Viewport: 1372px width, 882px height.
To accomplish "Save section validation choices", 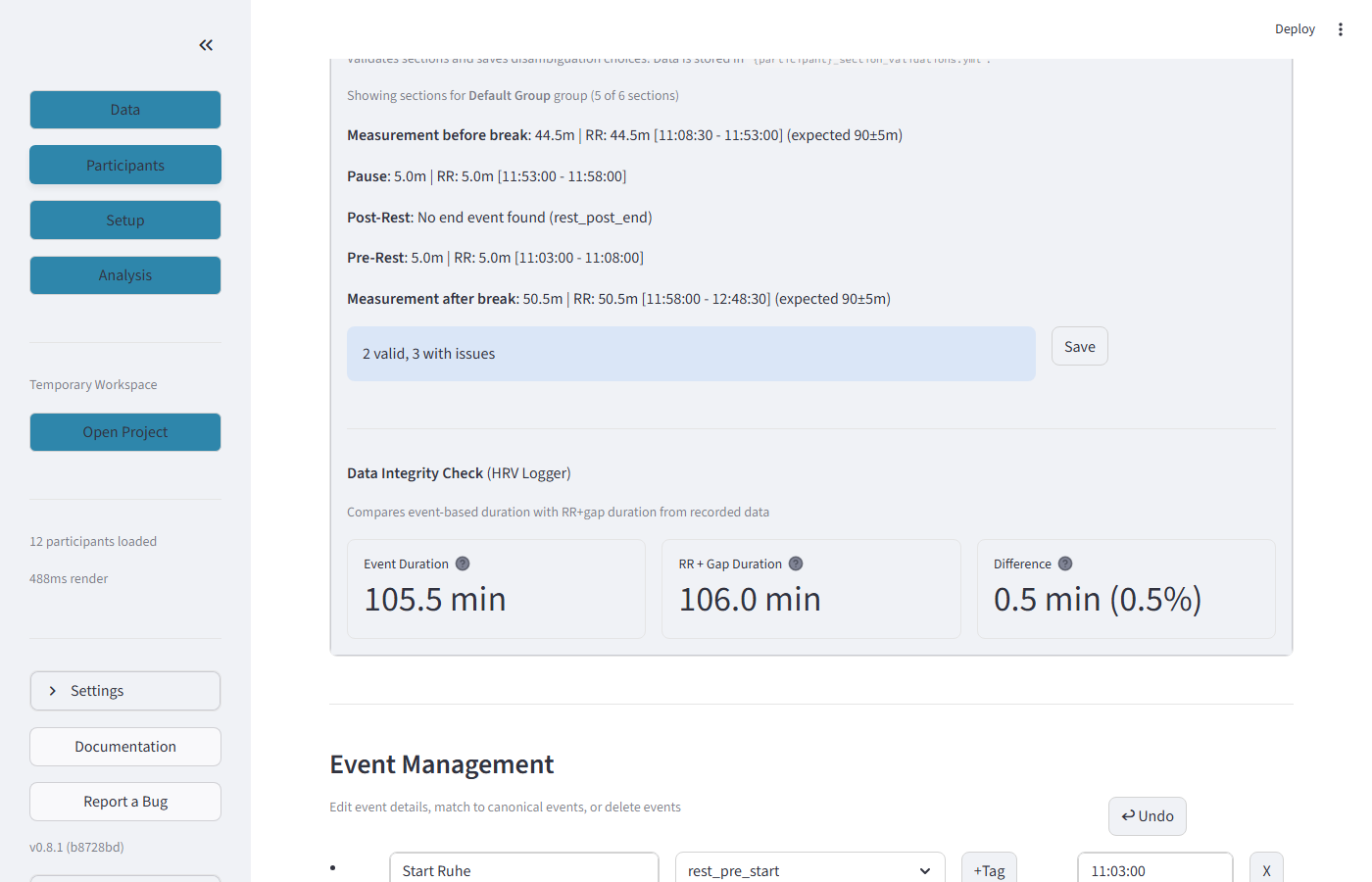I will click(x=1080, y=346).
